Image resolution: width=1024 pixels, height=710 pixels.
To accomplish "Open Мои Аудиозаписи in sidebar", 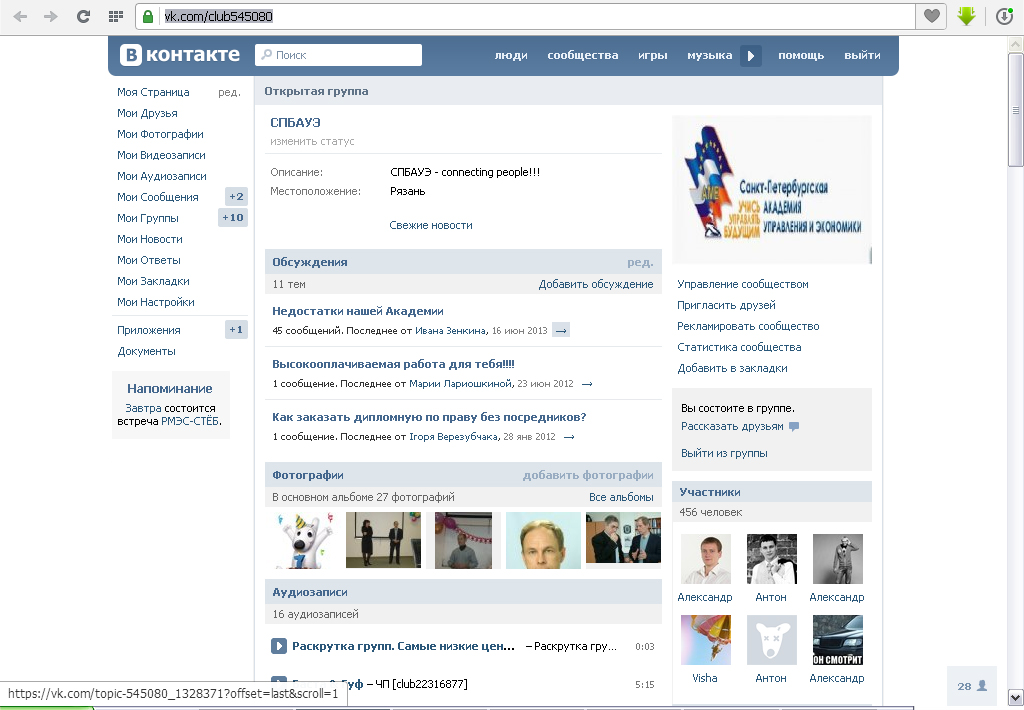I will coord(161,176).
